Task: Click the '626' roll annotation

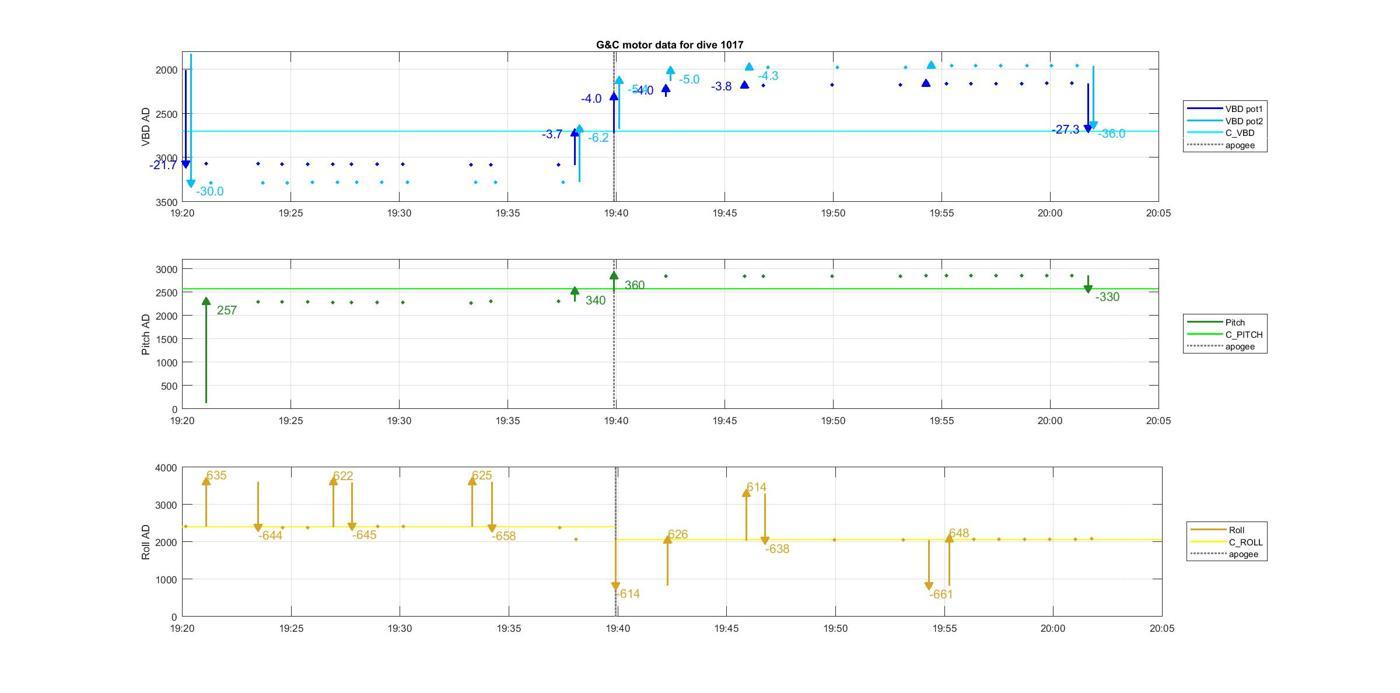Action: click(677, 535)
